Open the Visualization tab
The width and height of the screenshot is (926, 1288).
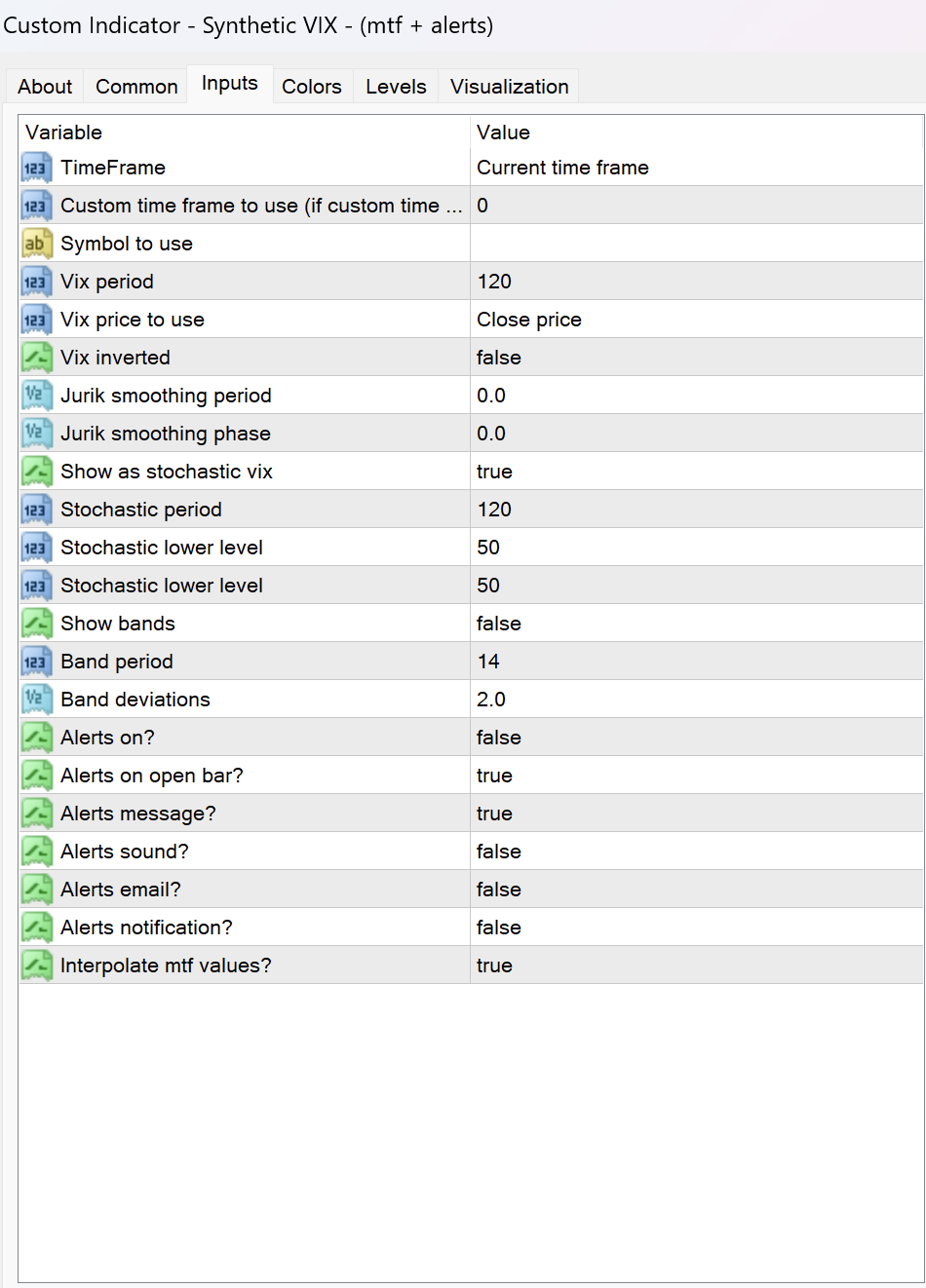click(x=509, y=87)
